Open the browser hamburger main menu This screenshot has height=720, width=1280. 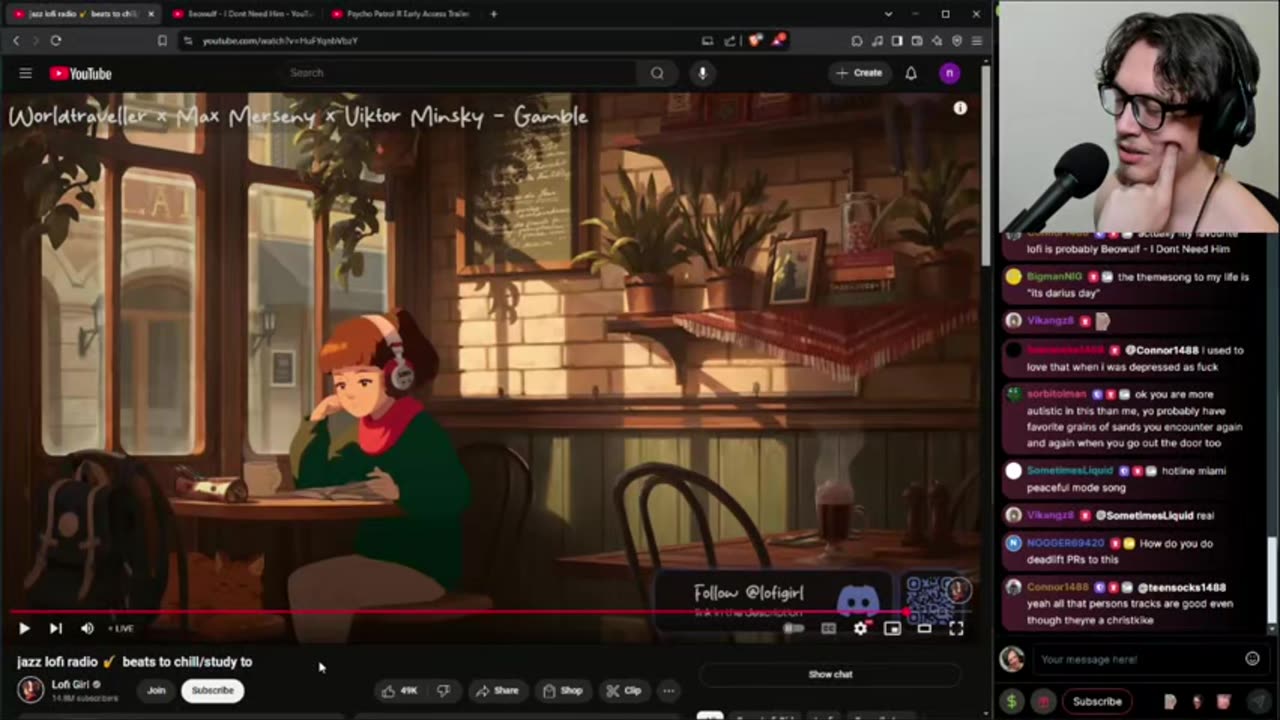977,41
